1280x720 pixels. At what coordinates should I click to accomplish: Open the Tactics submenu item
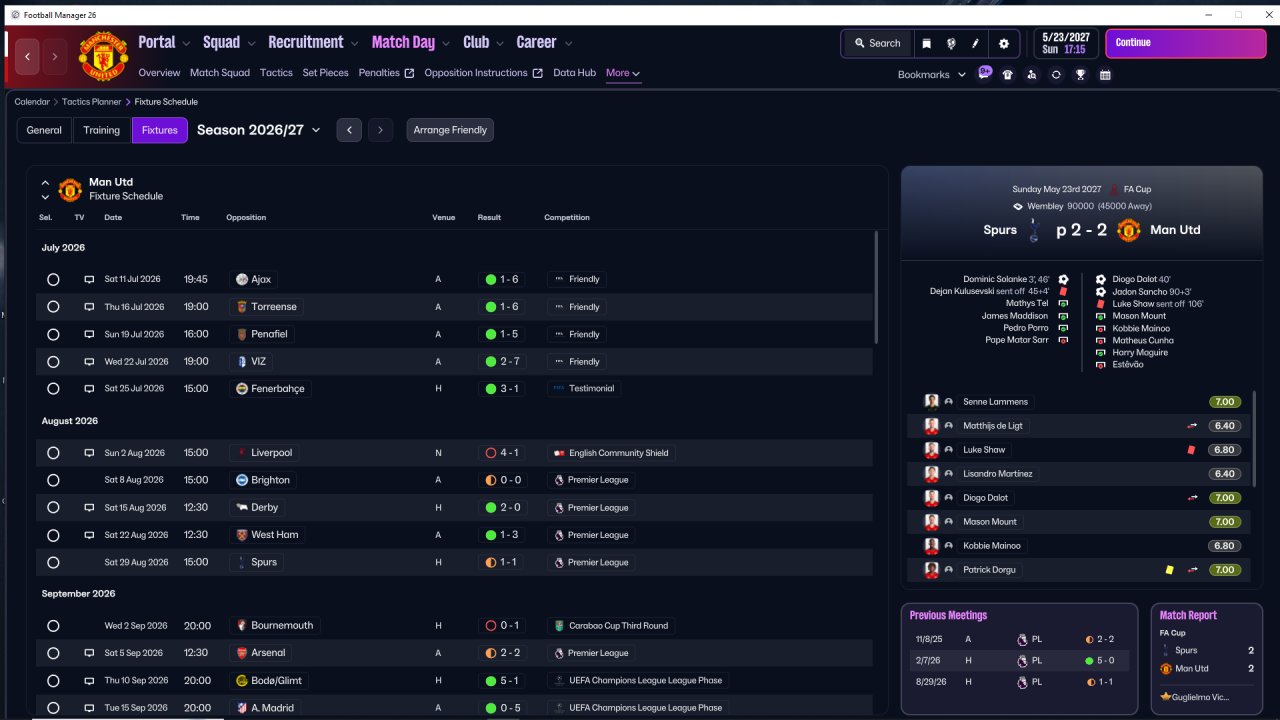point(276,73)
